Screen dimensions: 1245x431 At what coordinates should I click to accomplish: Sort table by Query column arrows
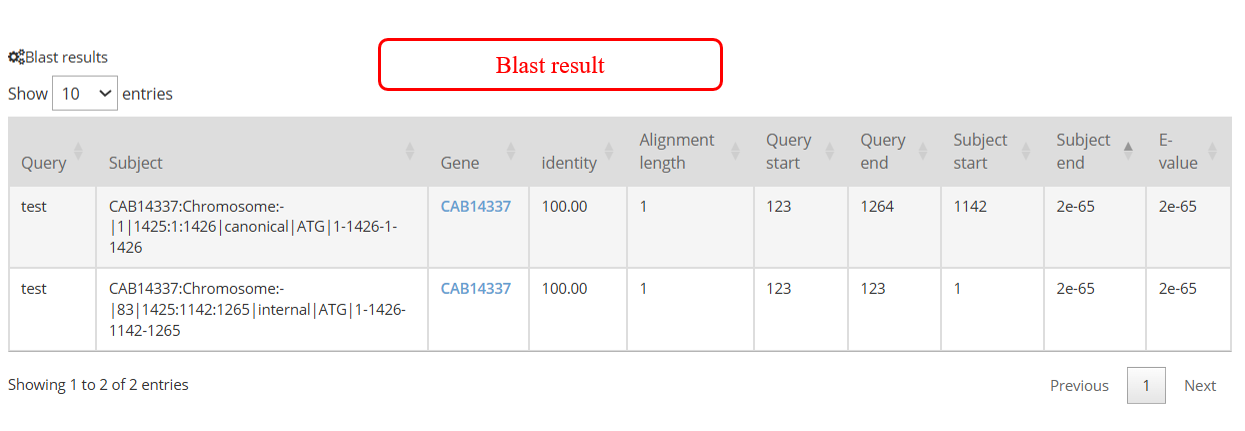click(x=78, y=152)
